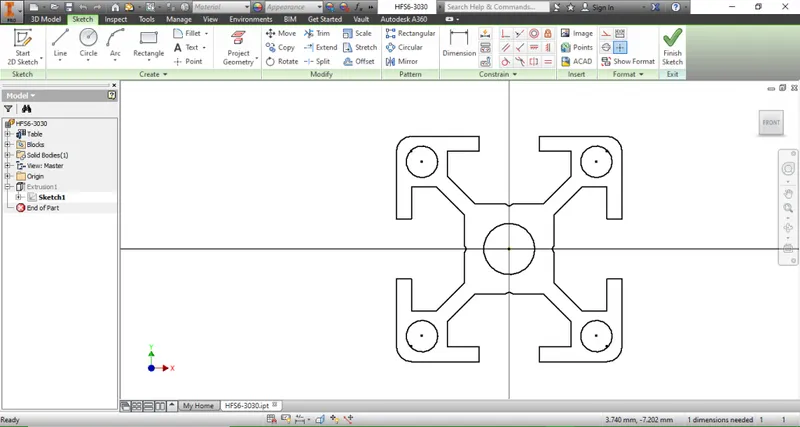Expand the Solid Bodies(1) node

[x=8, y=155]
